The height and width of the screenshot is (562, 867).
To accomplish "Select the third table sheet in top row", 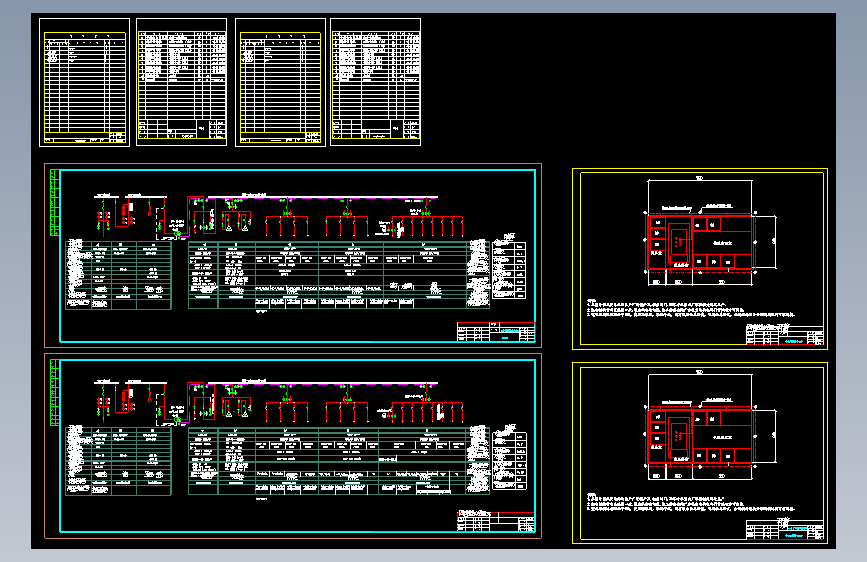I will coord(280,82).
